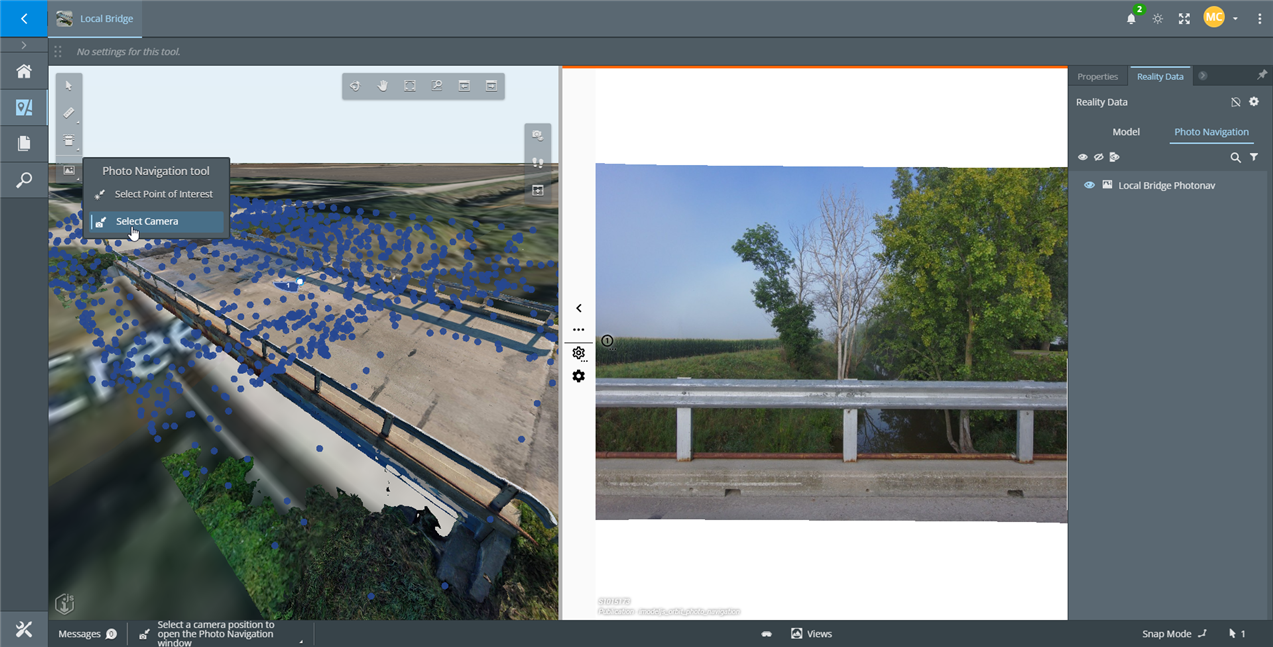Open the Measure ruler tool
1273x647 pixels.
[x=69, y=113]
